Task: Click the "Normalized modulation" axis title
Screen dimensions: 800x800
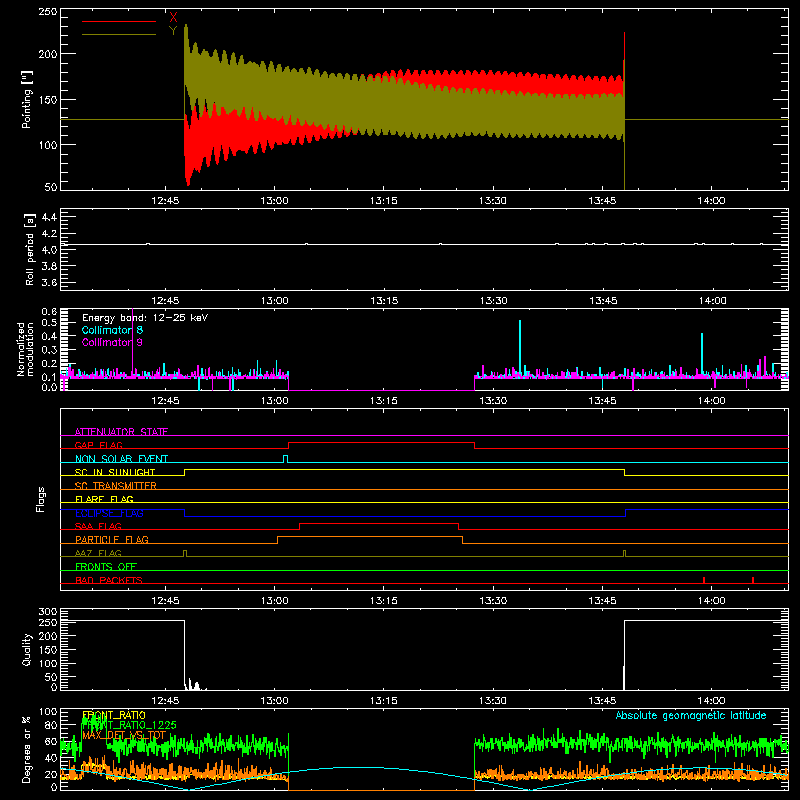Action: [x=26, y=349]
